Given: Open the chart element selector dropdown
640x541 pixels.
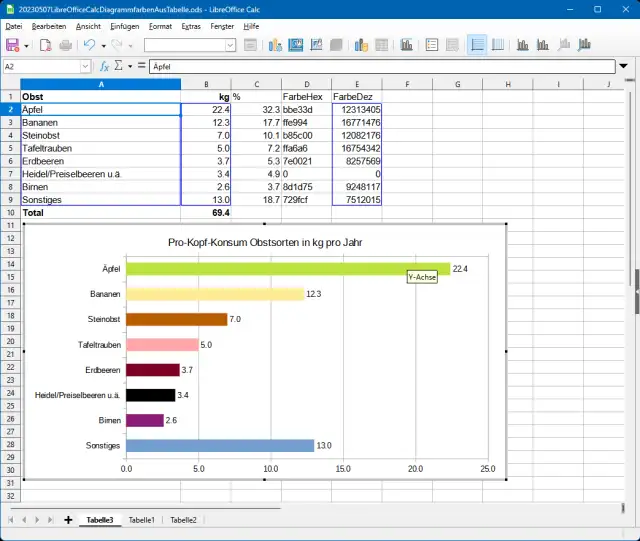Looking at the screenshot, I should (x=230, y=45).
